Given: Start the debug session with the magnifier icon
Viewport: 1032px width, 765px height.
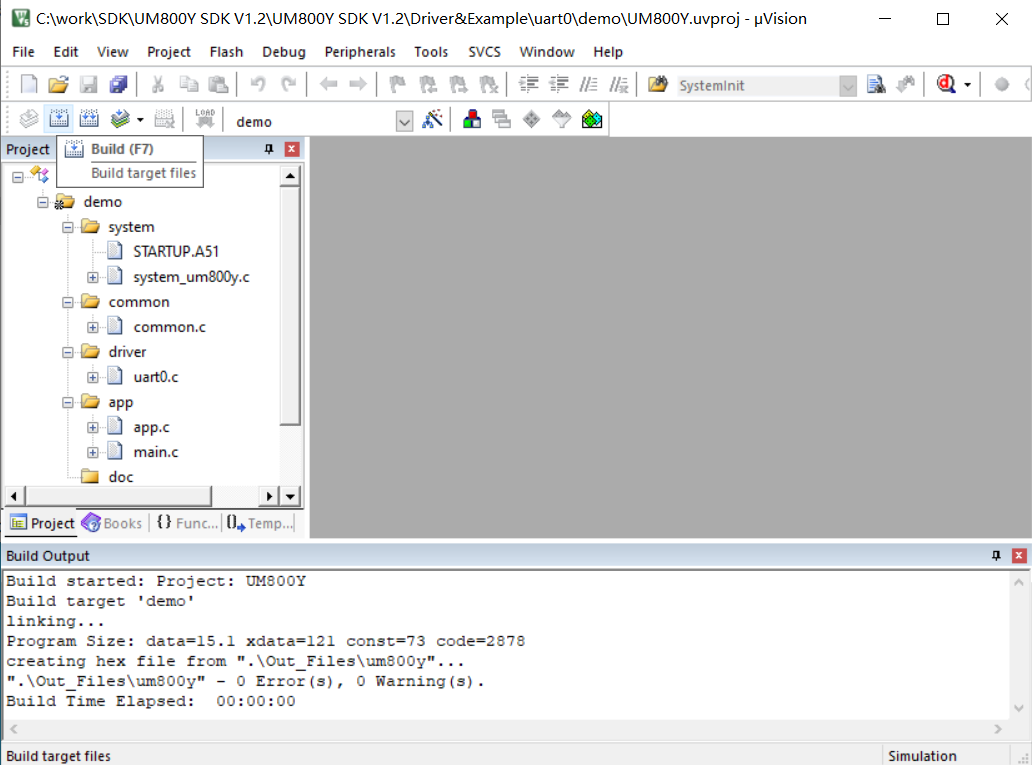Looking at the screenshot, I should [x=946, y=85].
